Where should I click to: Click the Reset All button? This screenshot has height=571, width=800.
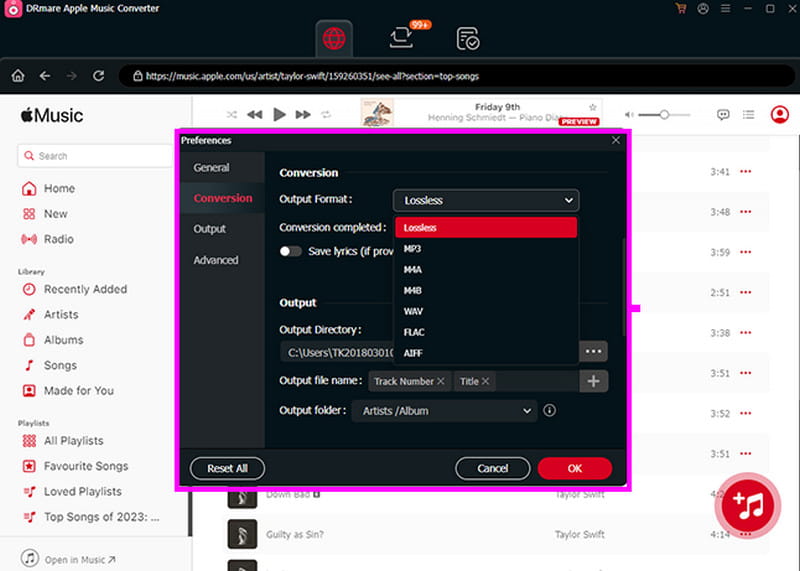tap(228, 468)
